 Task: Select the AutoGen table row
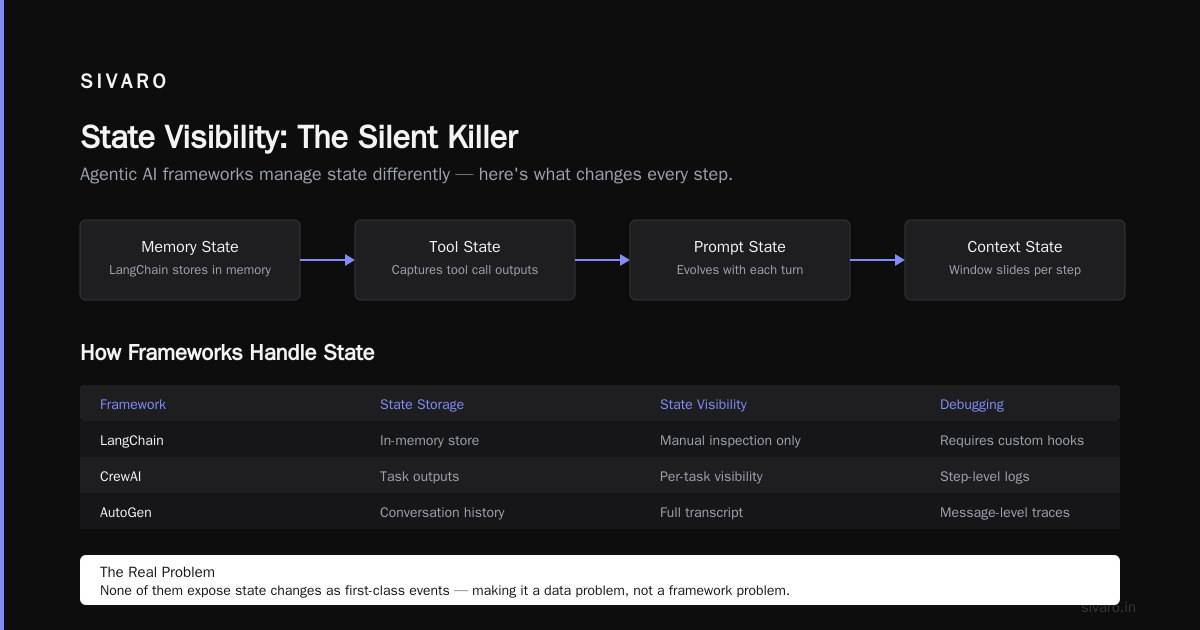coord(600,512)
